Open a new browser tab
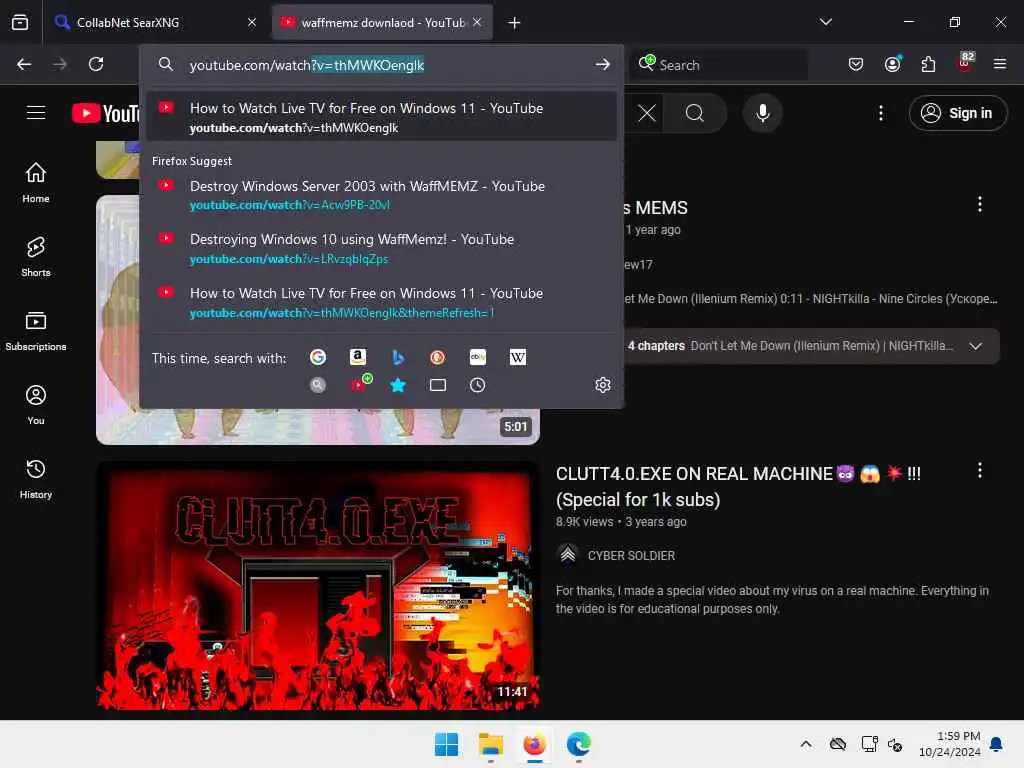 [x=514, y=23]
